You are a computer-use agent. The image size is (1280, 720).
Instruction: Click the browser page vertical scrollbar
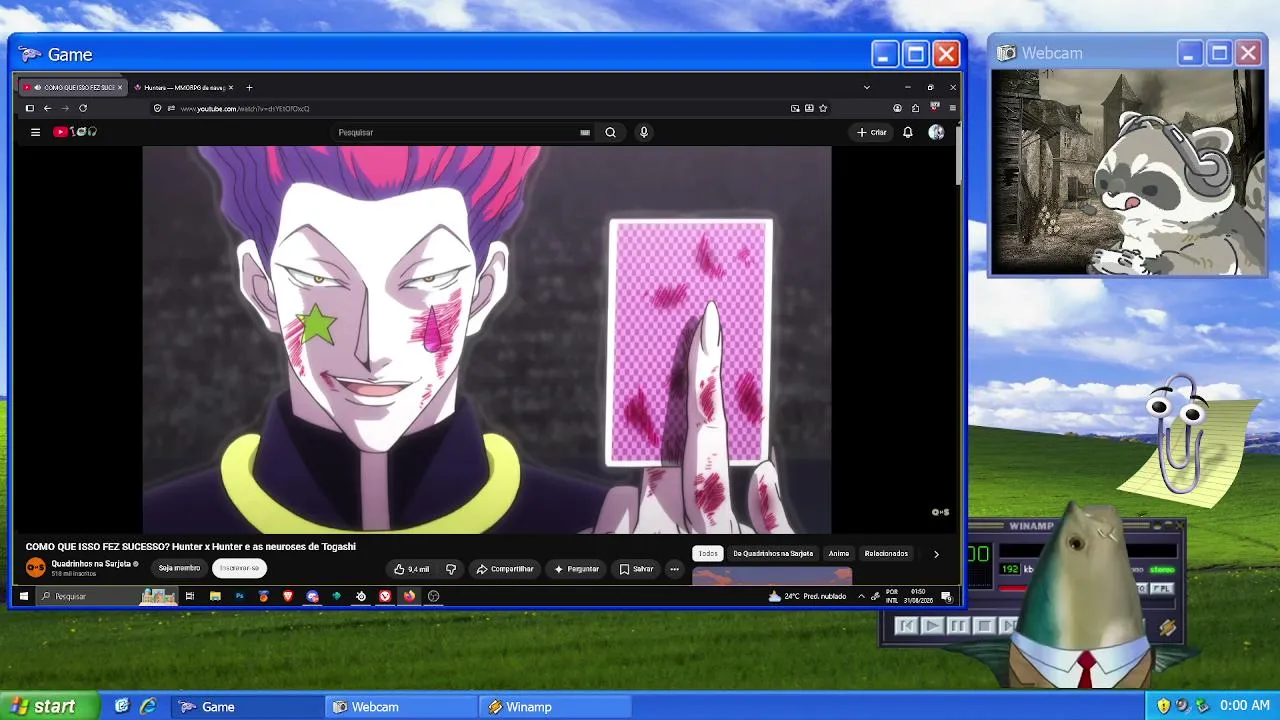958,153
